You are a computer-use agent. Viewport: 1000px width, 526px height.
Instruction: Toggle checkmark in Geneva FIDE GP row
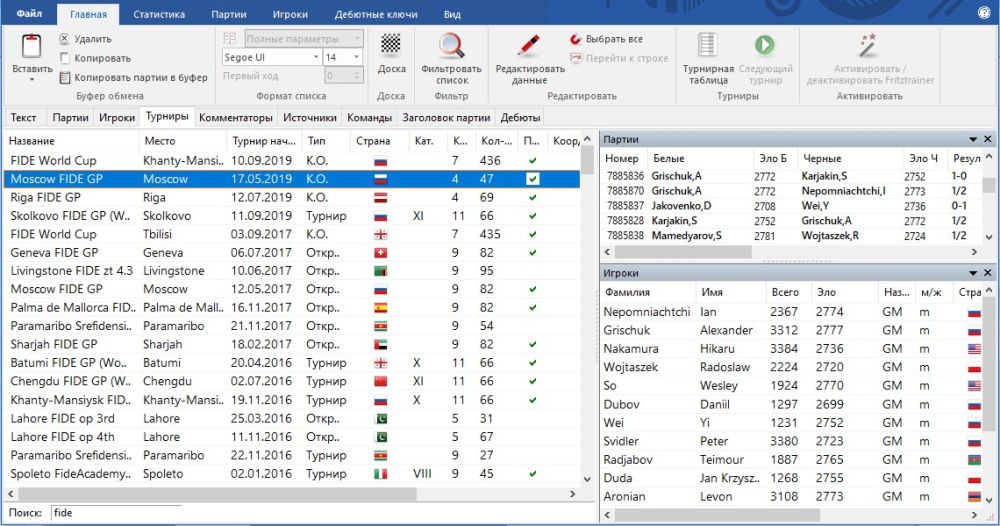point(533,253)
